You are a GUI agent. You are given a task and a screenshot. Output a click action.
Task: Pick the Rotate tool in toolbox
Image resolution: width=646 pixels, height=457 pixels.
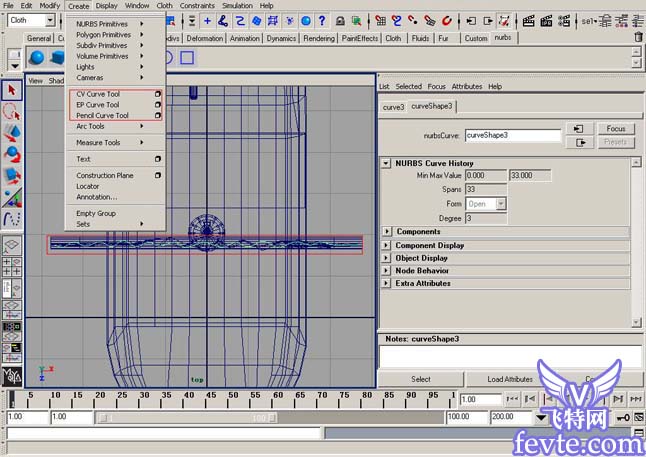tap(12, 154)
